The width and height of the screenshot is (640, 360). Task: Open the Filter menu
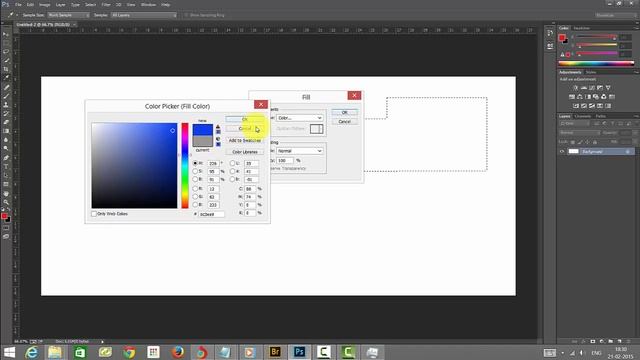tap(106, 4)
